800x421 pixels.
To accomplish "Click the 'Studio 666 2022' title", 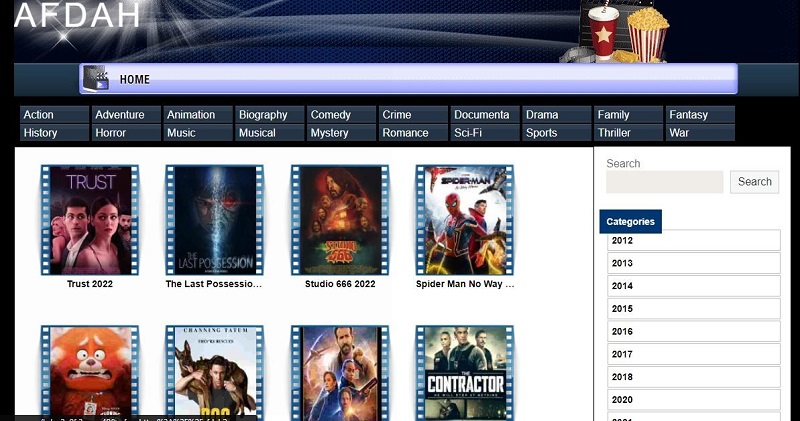I will click(340, 284).
